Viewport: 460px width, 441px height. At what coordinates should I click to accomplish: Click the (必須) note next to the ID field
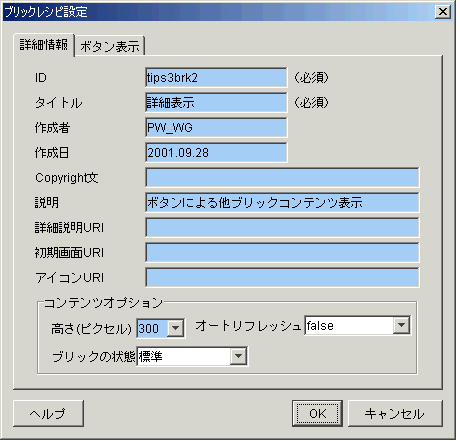pos(312,78)
